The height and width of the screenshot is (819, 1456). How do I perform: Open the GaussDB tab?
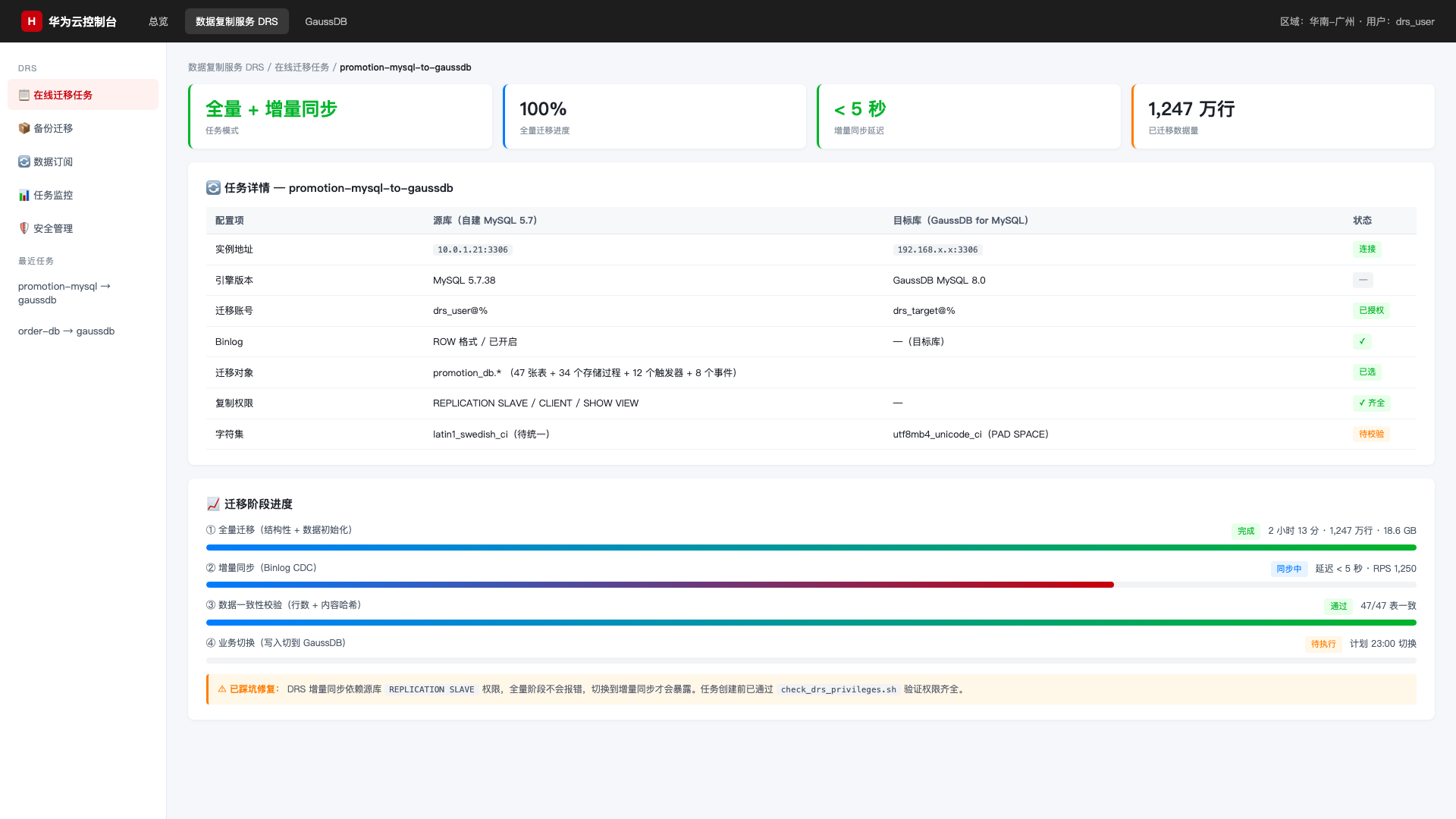pyautogui.click(x=326, y=21)
